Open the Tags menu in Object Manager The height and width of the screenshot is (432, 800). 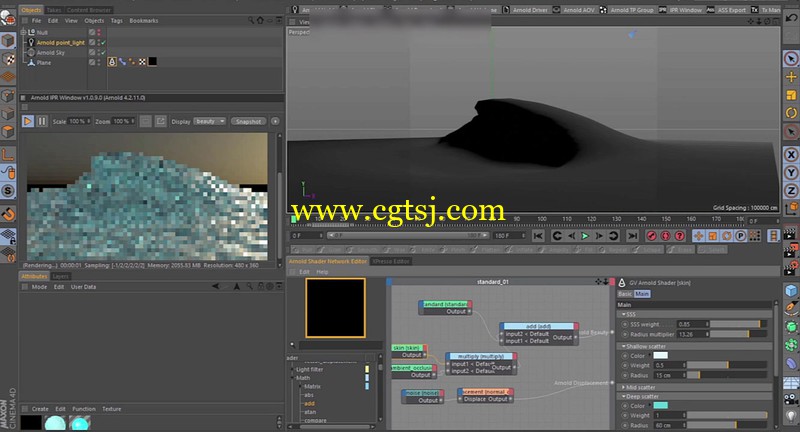(x=116, y=21)
